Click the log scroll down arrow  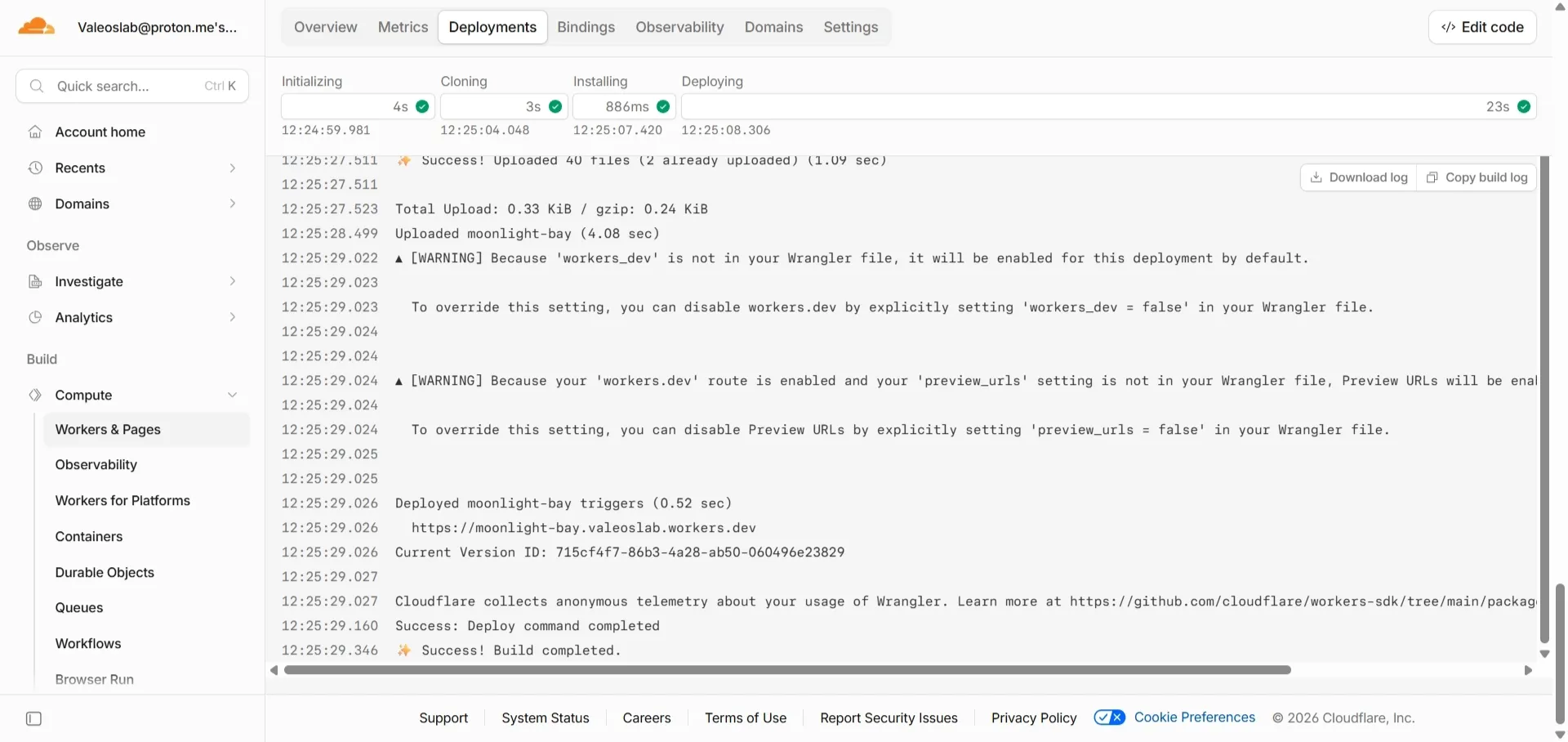pos(1544,654)
